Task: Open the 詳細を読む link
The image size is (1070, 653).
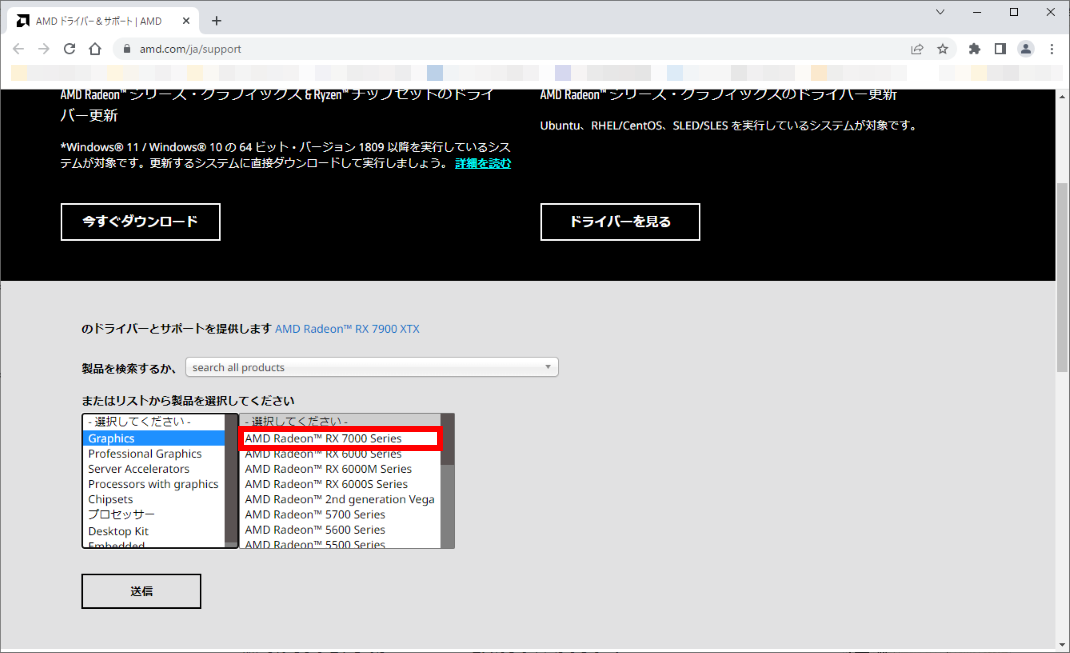Action: (x=483, y=164)
